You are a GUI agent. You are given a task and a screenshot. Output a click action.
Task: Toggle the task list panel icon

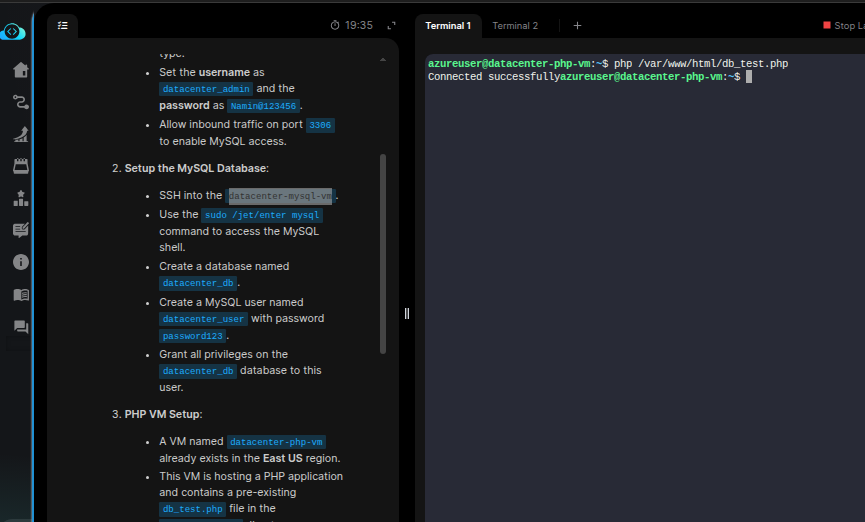point(63,25)
